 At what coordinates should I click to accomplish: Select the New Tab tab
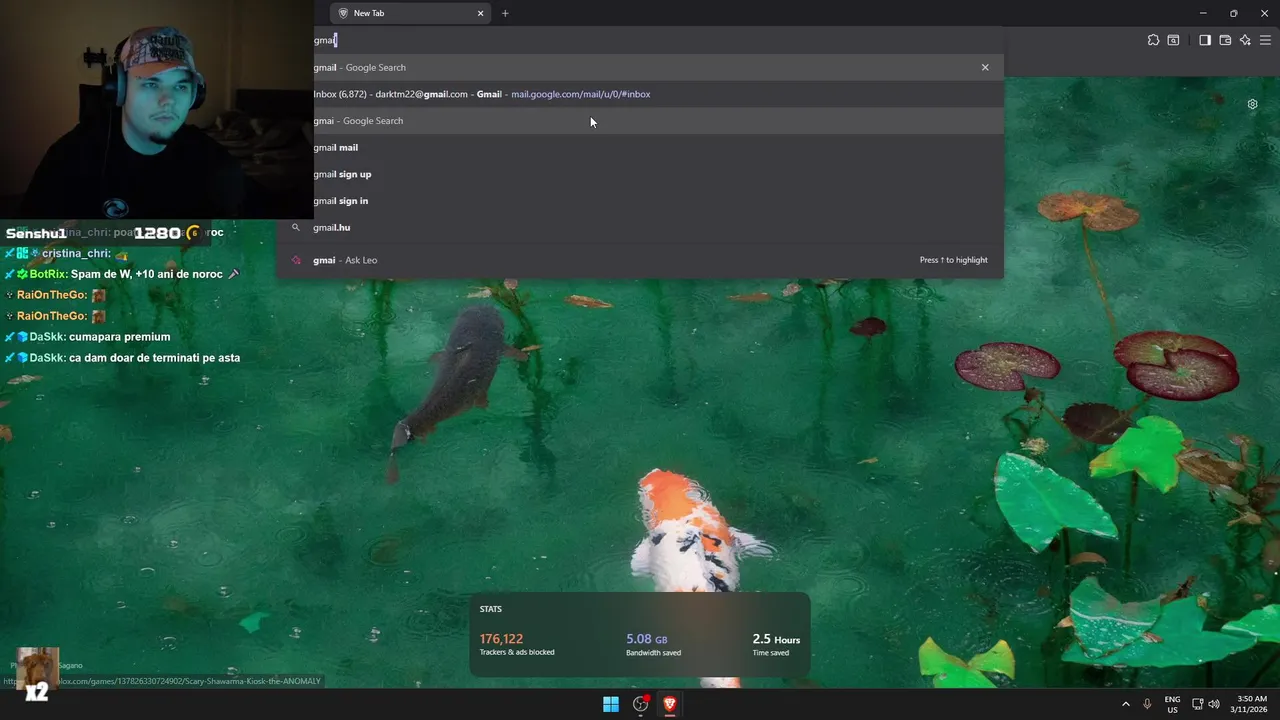[410, 13]
